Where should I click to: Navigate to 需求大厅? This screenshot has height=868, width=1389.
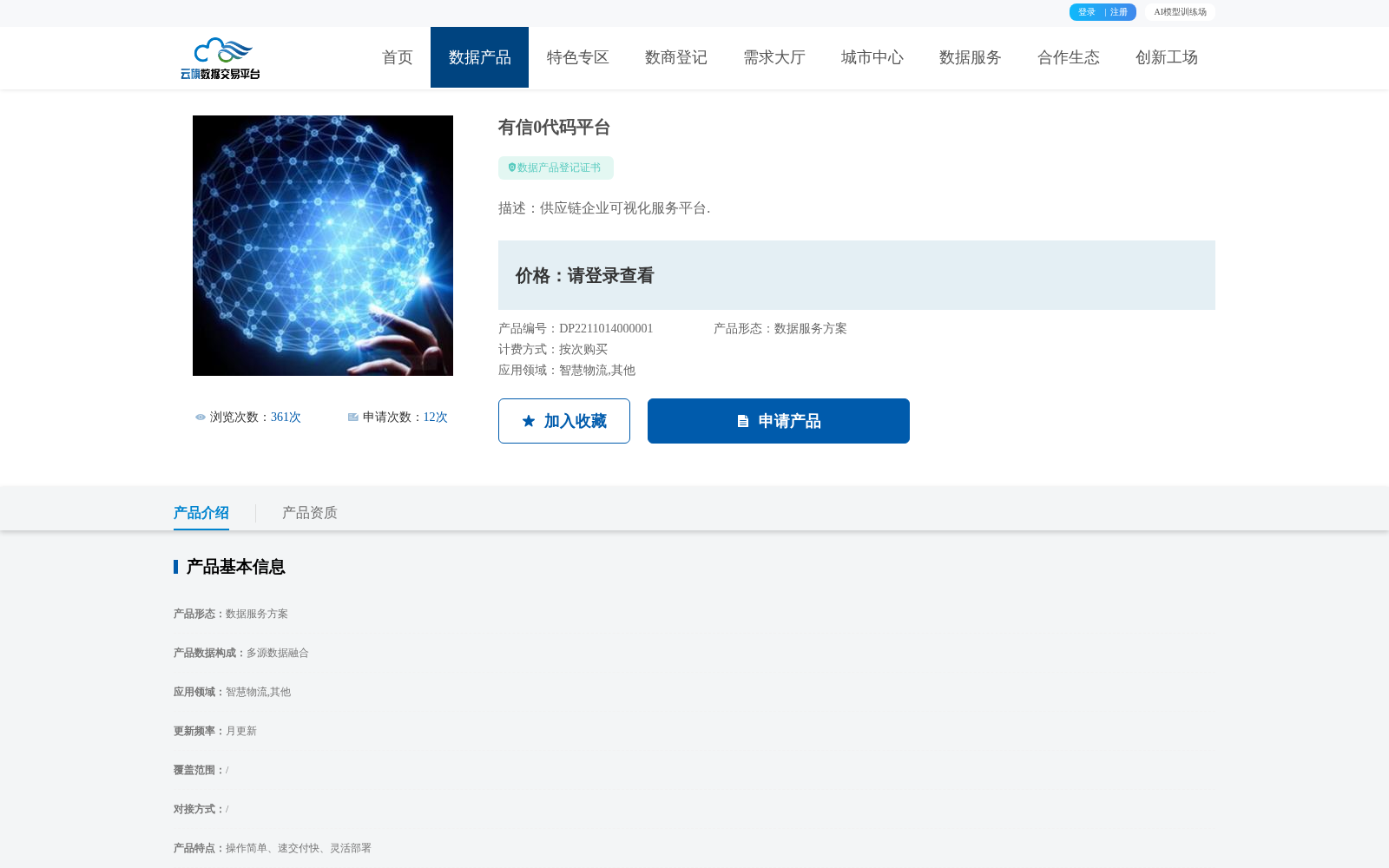pos(774,57)
